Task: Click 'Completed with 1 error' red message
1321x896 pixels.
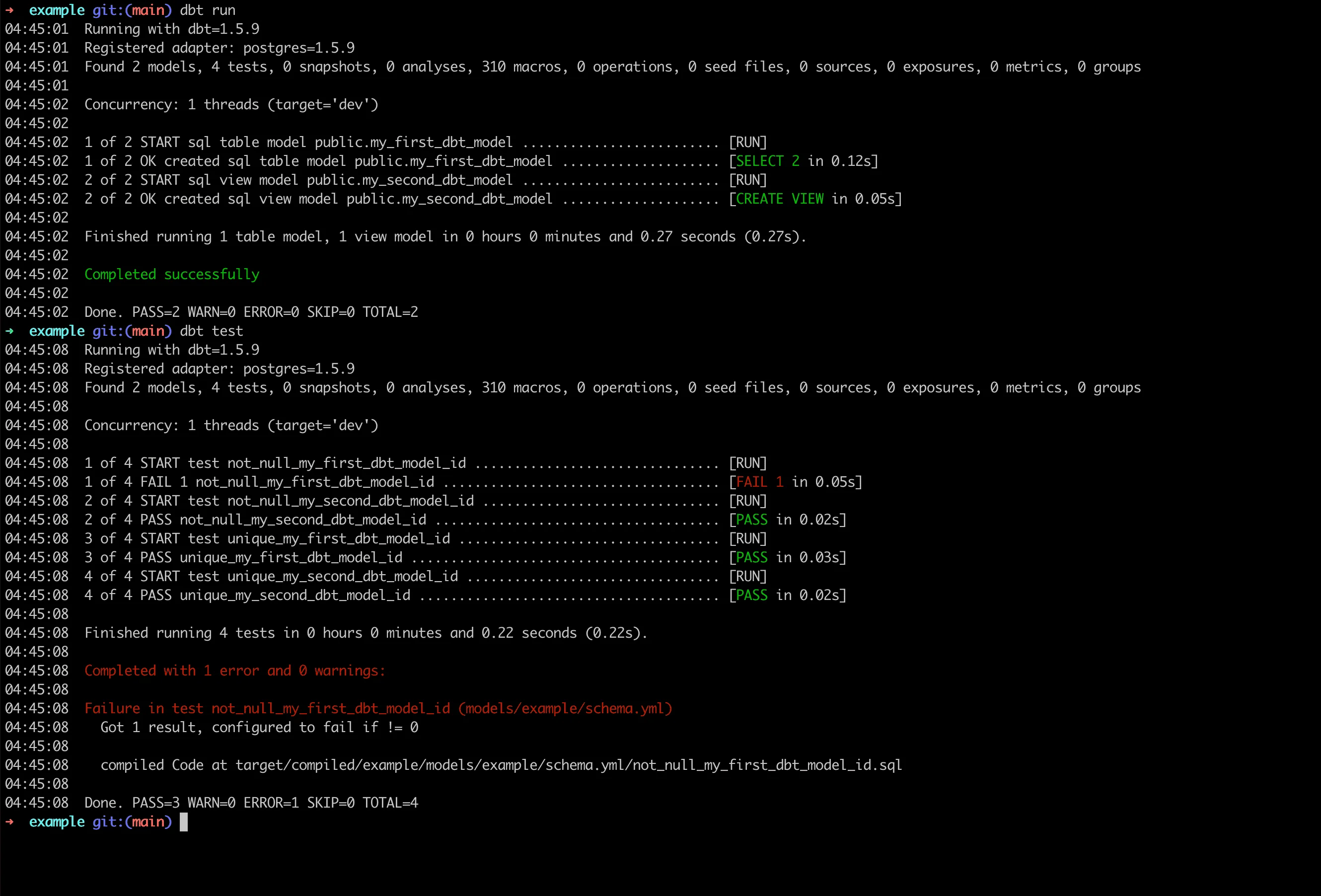Action: [x=235, y=671]
